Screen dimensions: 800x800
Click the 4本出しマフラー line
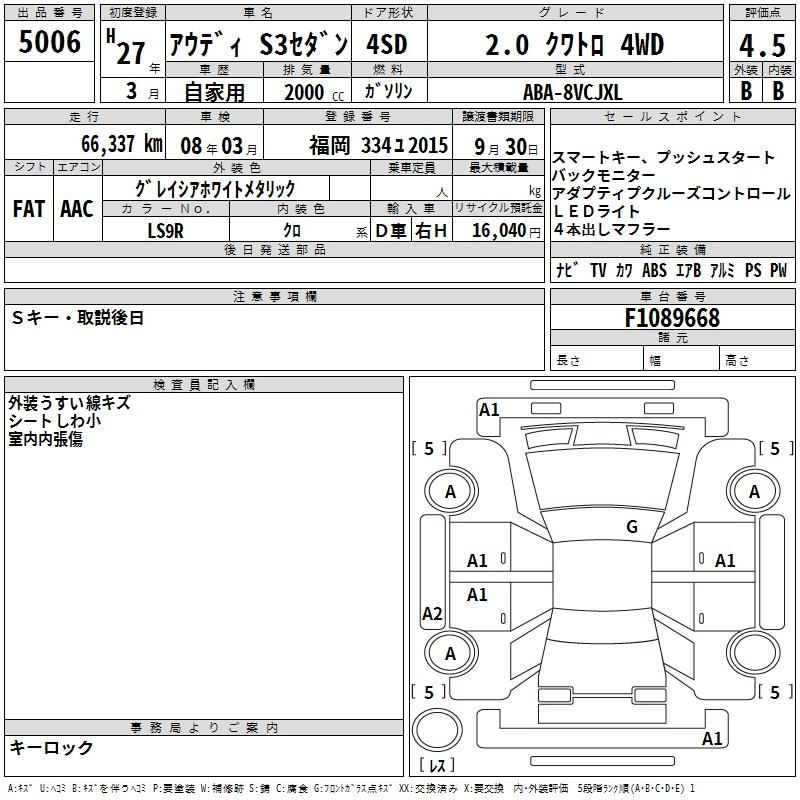[x=611, y=230]
